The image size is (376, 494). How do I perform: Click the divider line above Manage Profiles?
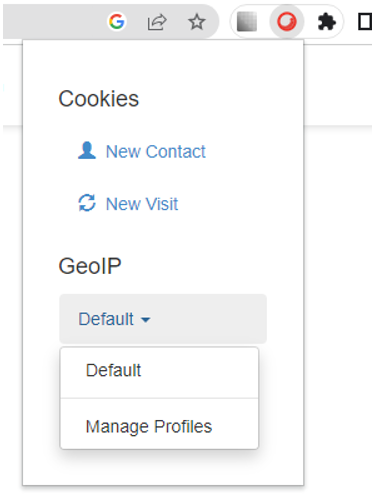[159, 398]
